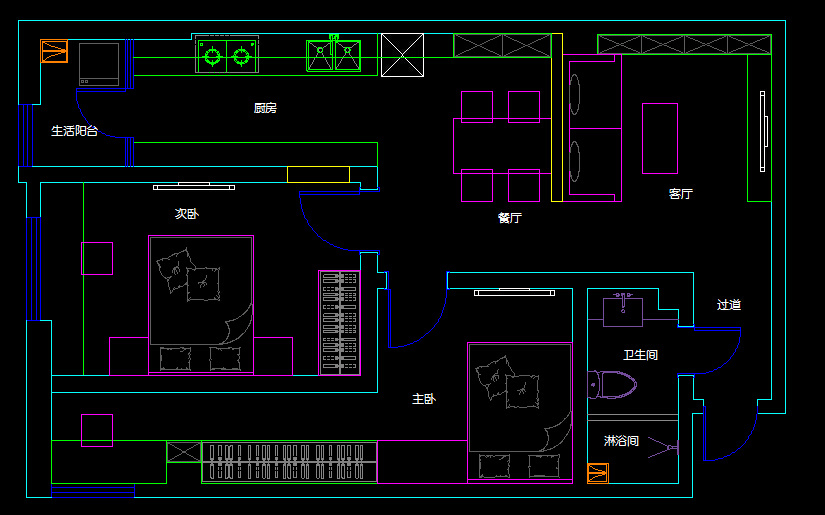Select the 生活阳台 balcony label

click(x=75, y=131)
